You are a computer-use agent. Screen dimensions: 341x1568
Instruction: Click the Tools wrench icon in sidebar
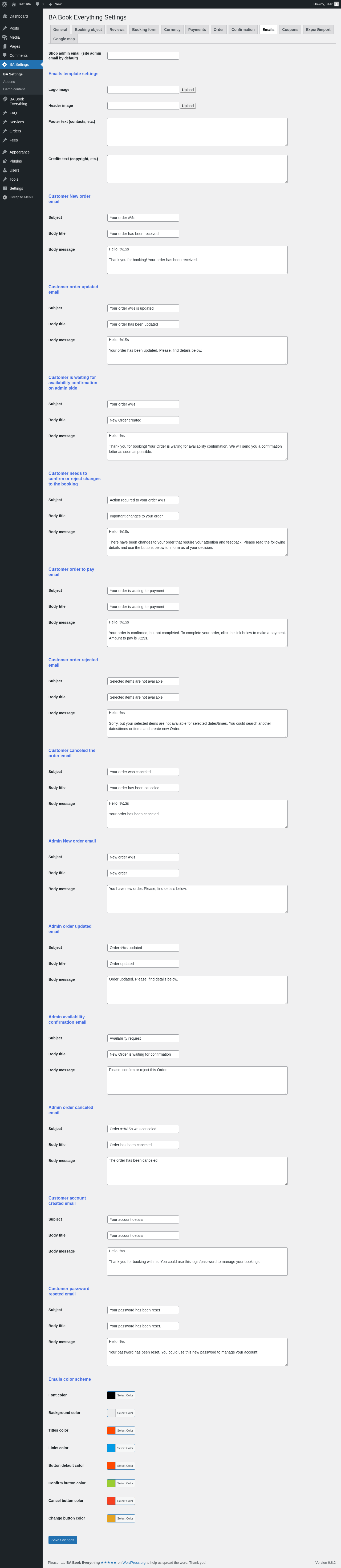coord(5,180)
